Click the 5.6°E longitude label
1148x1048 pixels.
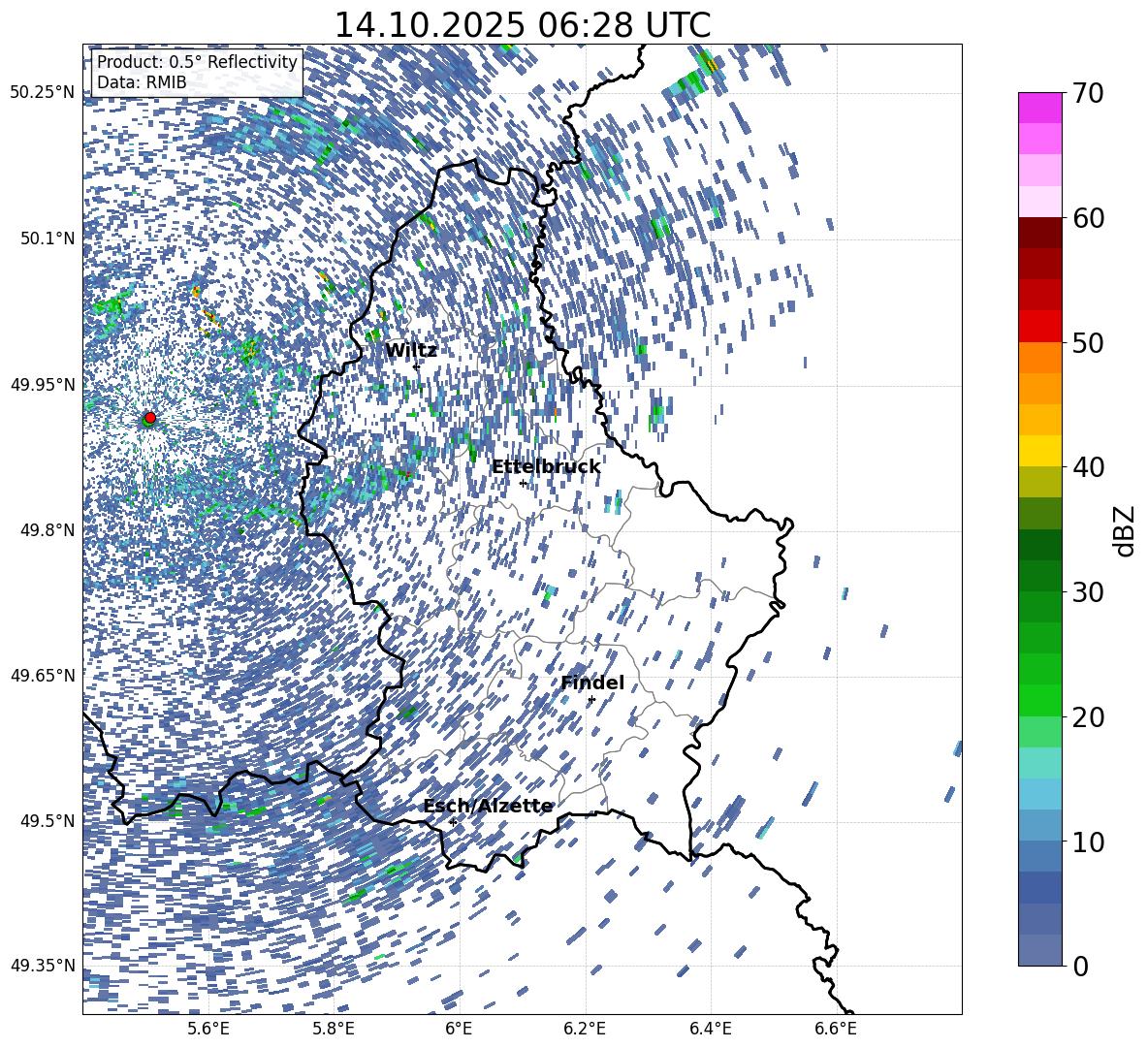click(208, 1029)
